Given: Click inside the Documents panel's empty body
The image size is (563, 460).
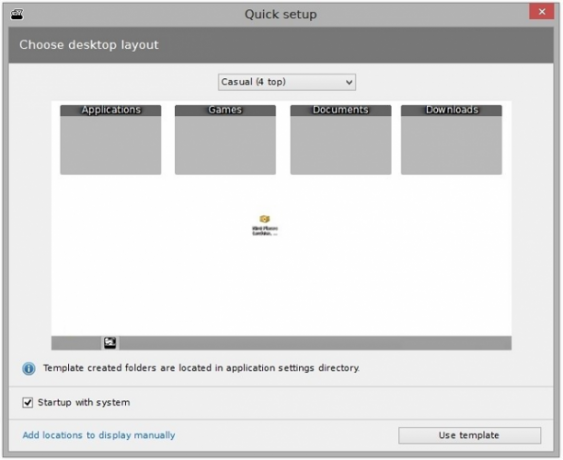Looking at the screenshot, I should pyautogui.click(x=341, y=145).
